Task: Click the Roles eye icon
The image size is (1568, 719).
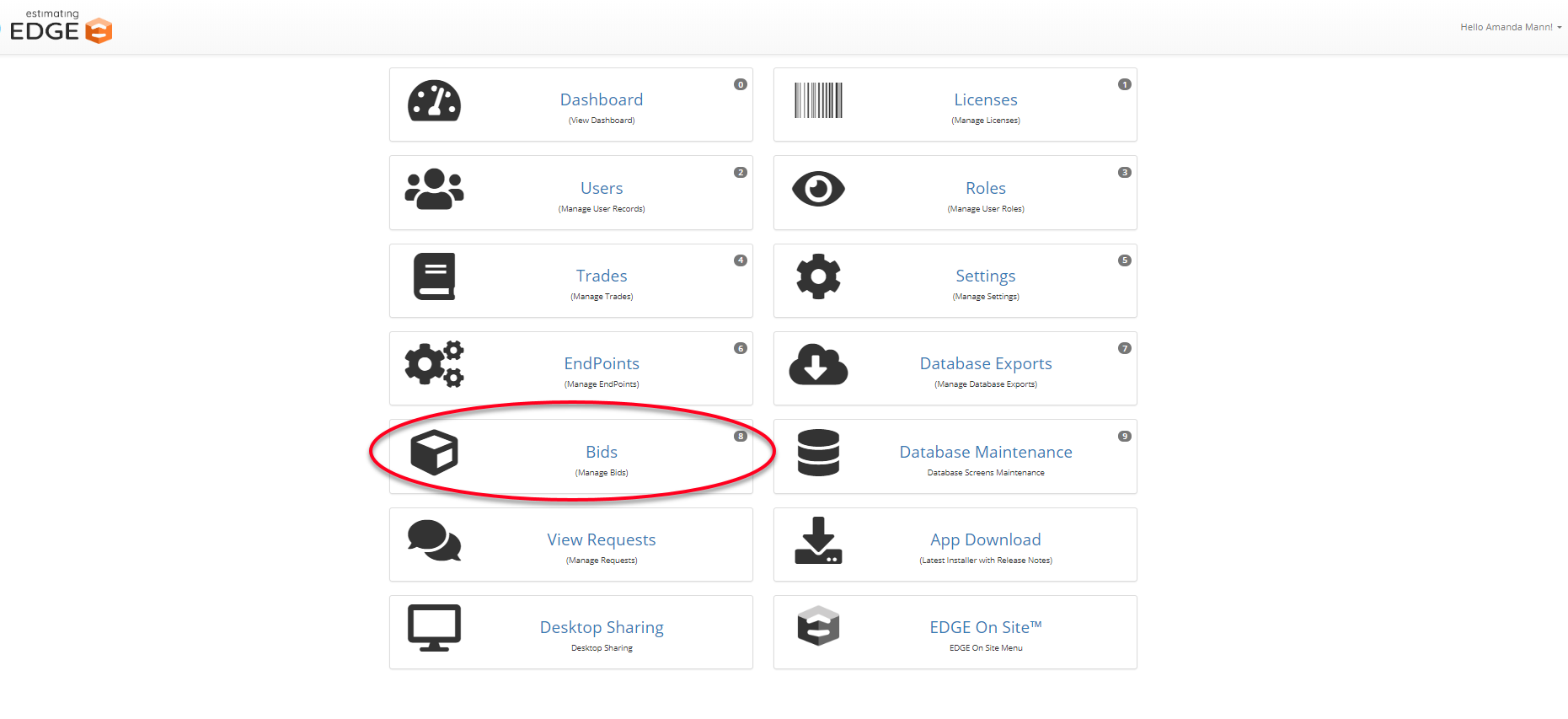Action: click(x=818, y=189)
